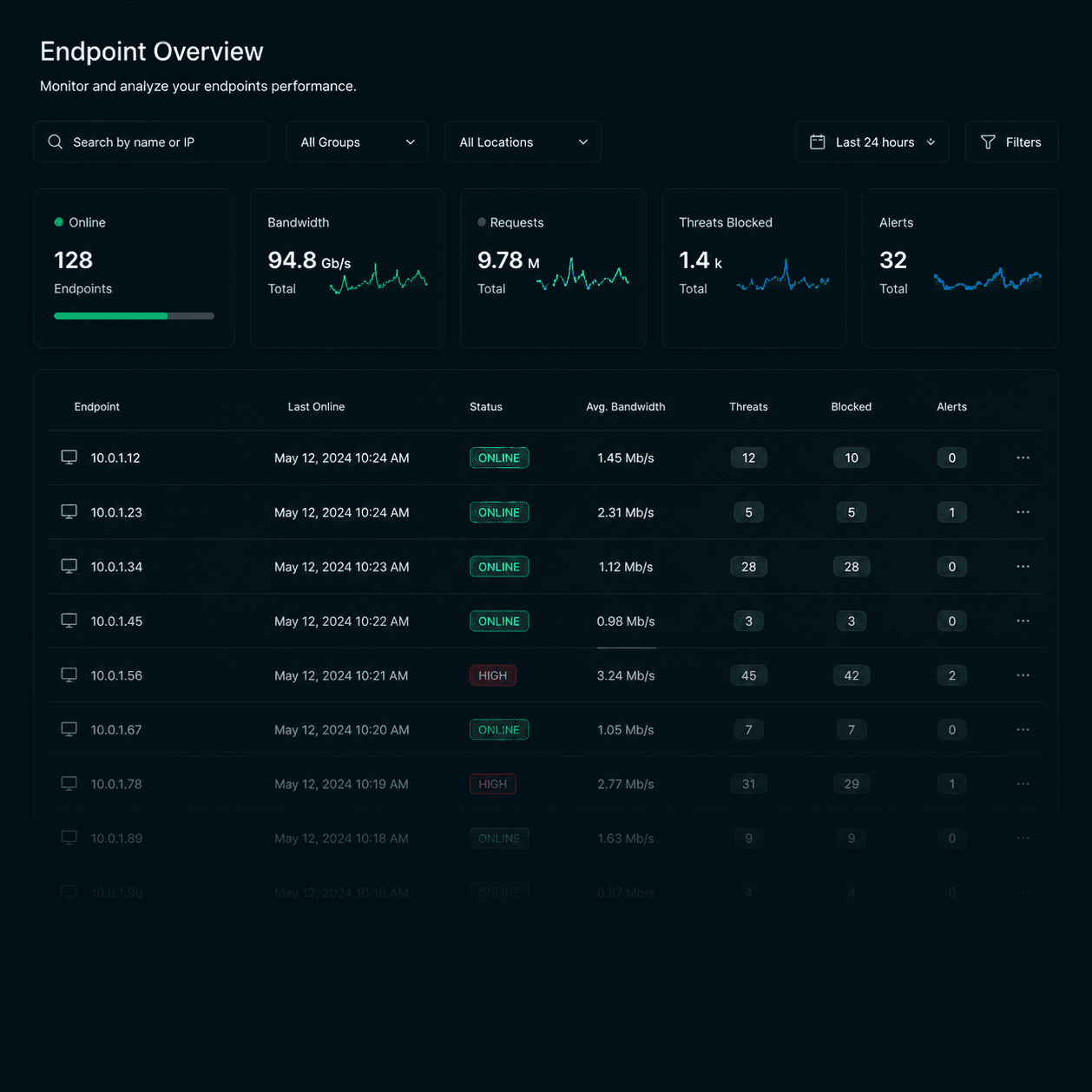Screen dimensions: 1092x1092
Task: Open more options for endpoint 10.0.1.34
Action: [1023, 567]
